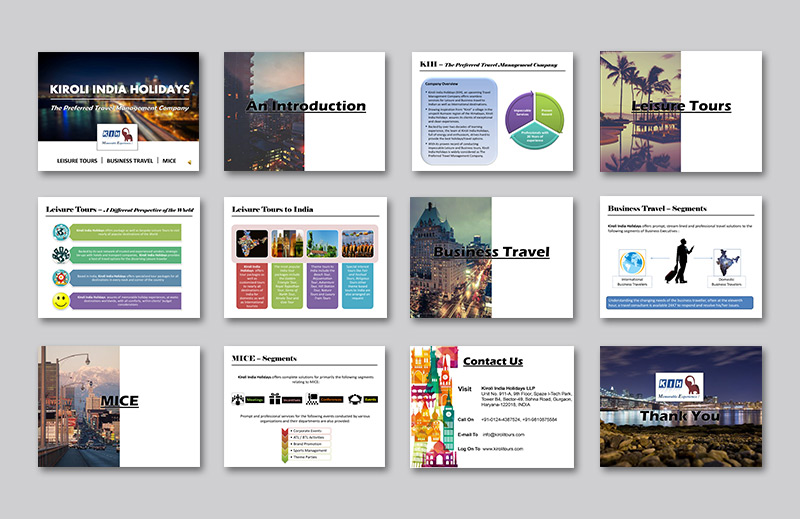Click the India map photo in Leisure Tours

coord(252,243)
